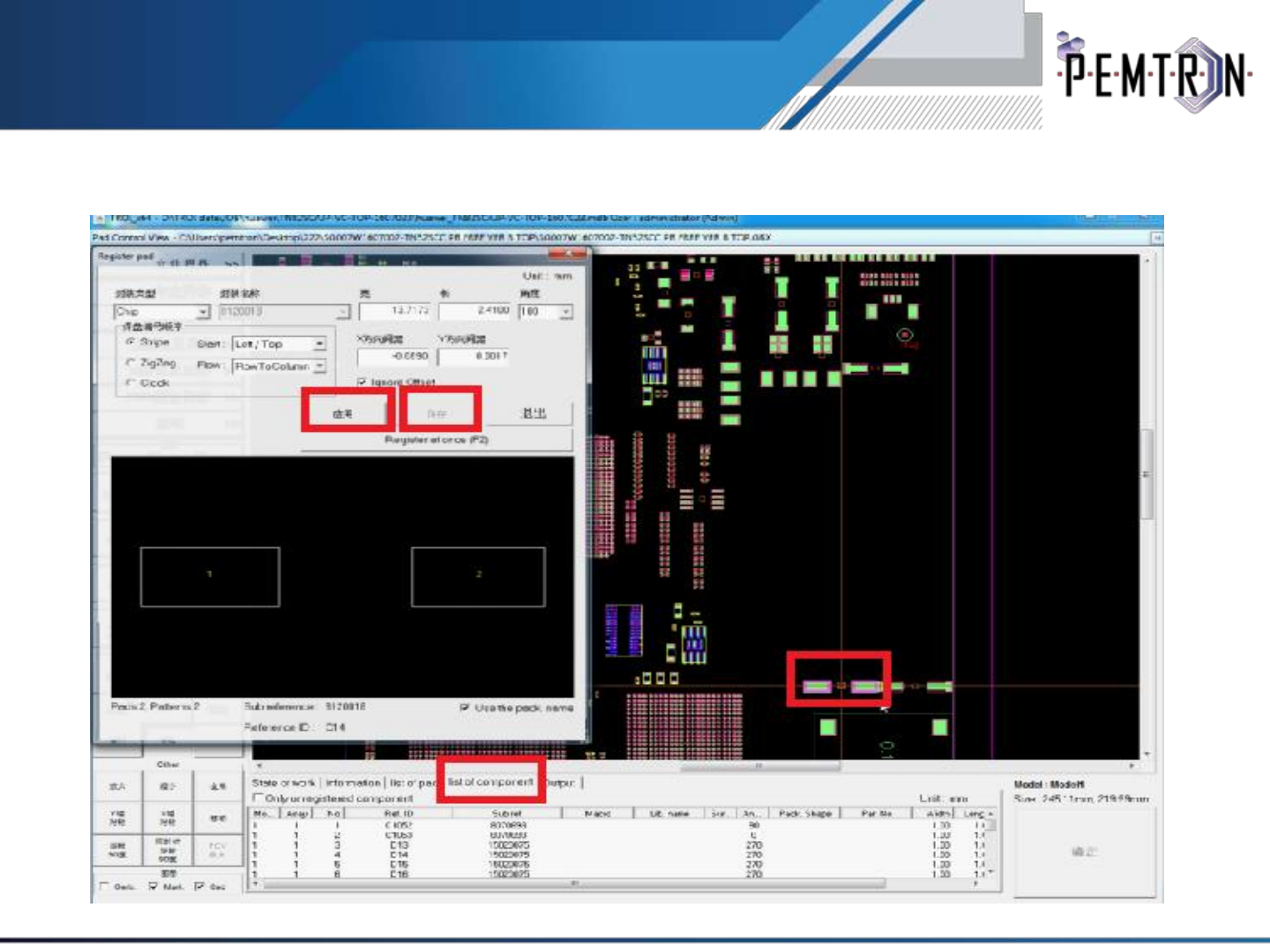Switch to the list of component tab

click(x=490, y=782)
